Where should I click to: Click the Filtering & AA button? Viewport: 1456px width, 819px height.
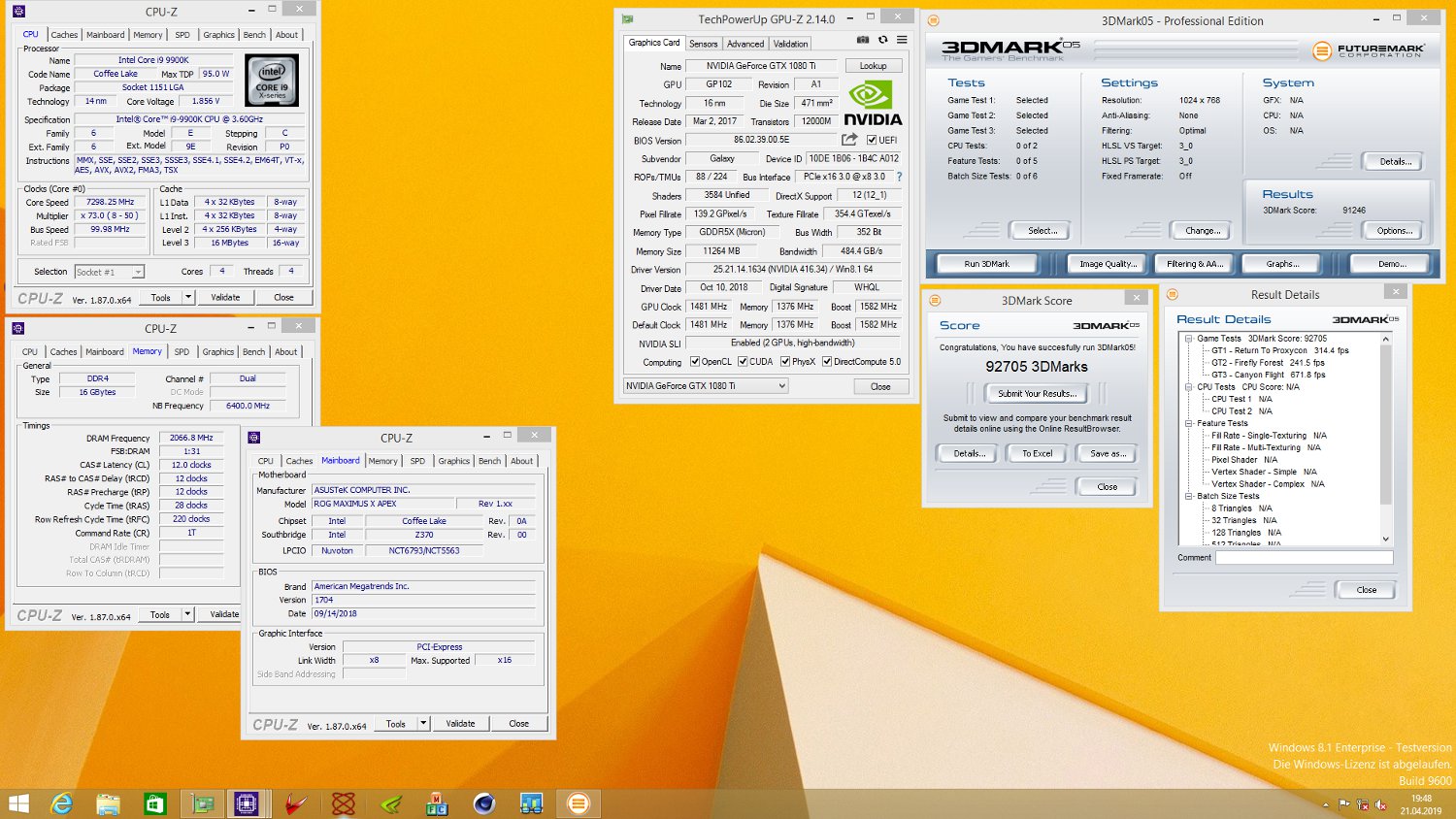(x=1195, y=264)
